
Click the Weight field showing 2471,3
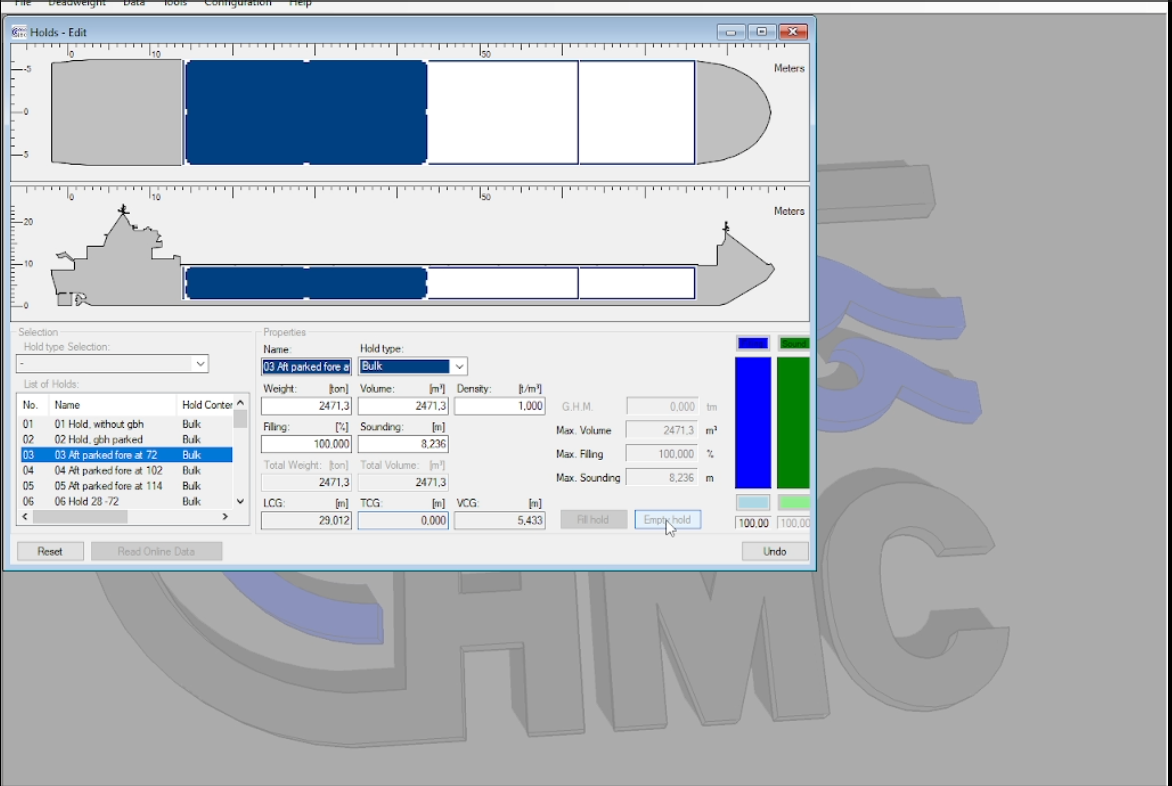[x=306, y=406]
